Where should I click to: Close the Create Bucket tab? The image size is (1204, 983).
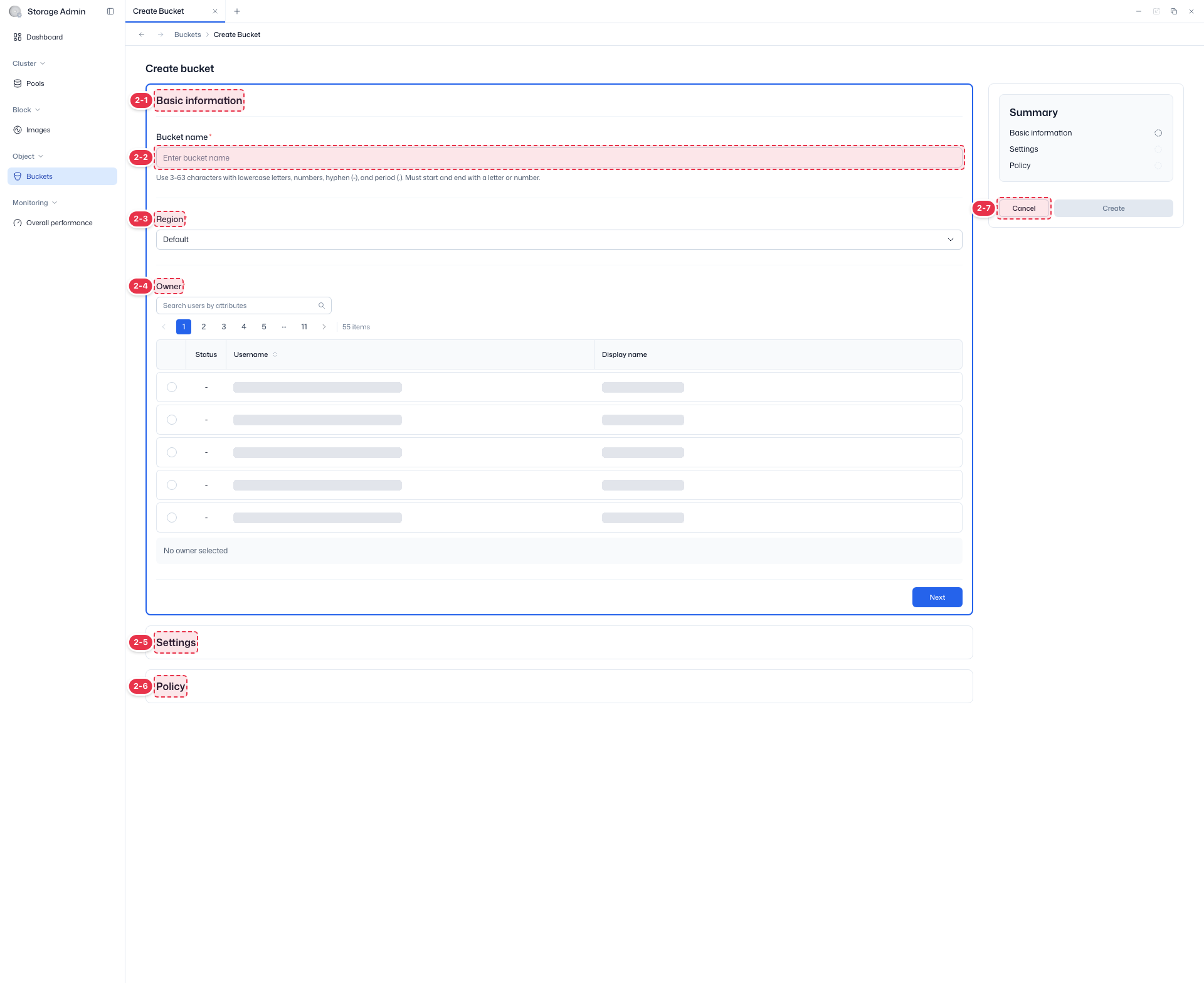215,11
